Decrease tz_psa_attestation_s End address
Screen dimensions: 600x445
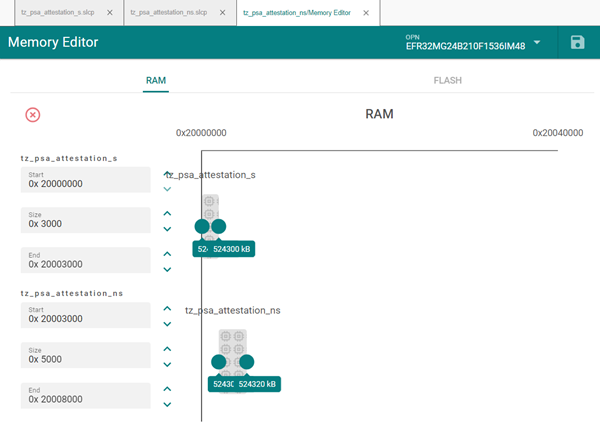pyautogui.click(x=167, y=269)
